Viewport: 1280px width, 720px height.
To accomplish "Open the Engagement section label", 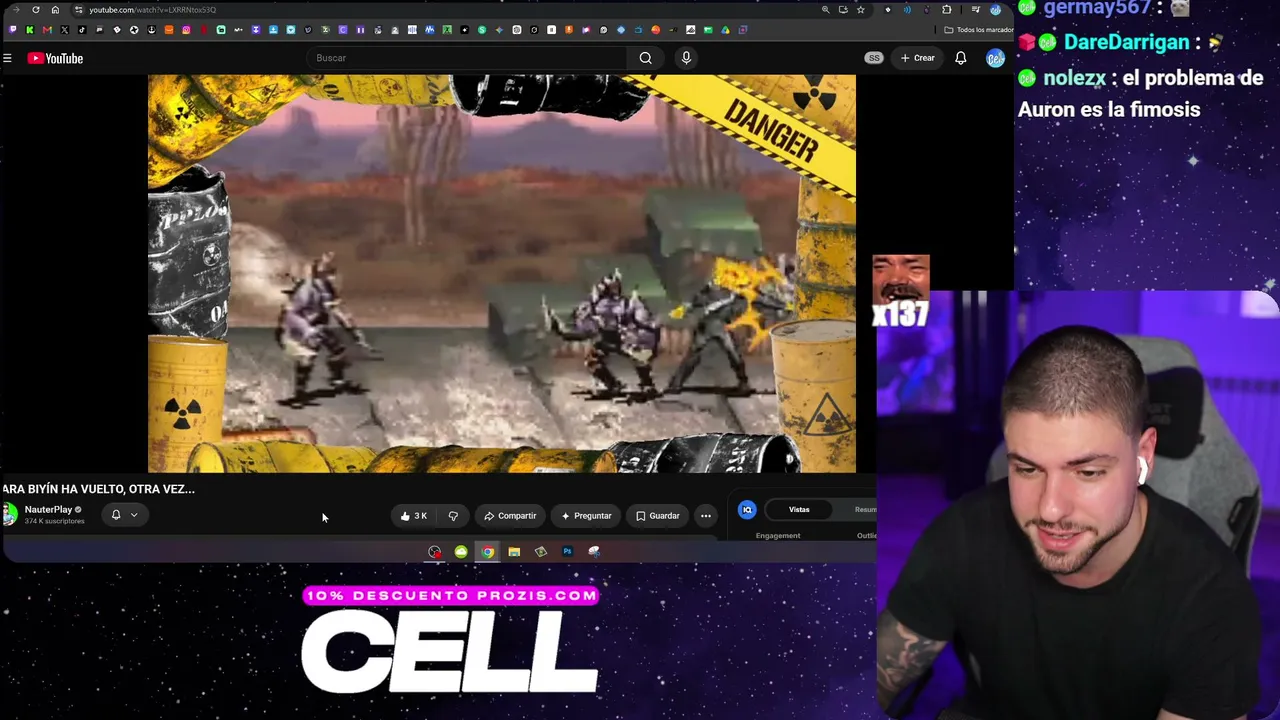I will tap(778, 536).
